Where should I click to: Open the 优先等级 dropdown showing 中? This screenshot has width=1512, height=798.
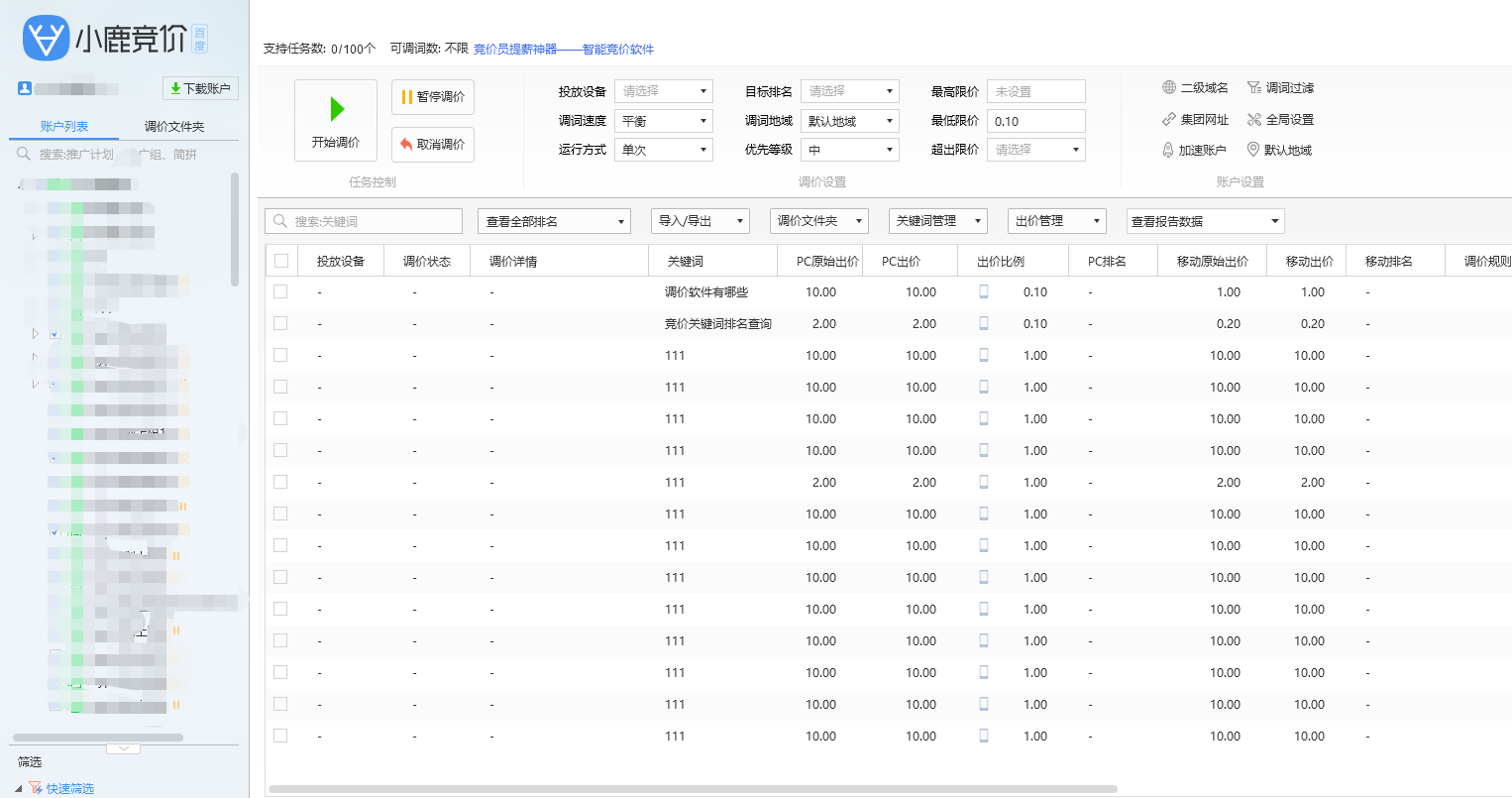click(850, 150)
